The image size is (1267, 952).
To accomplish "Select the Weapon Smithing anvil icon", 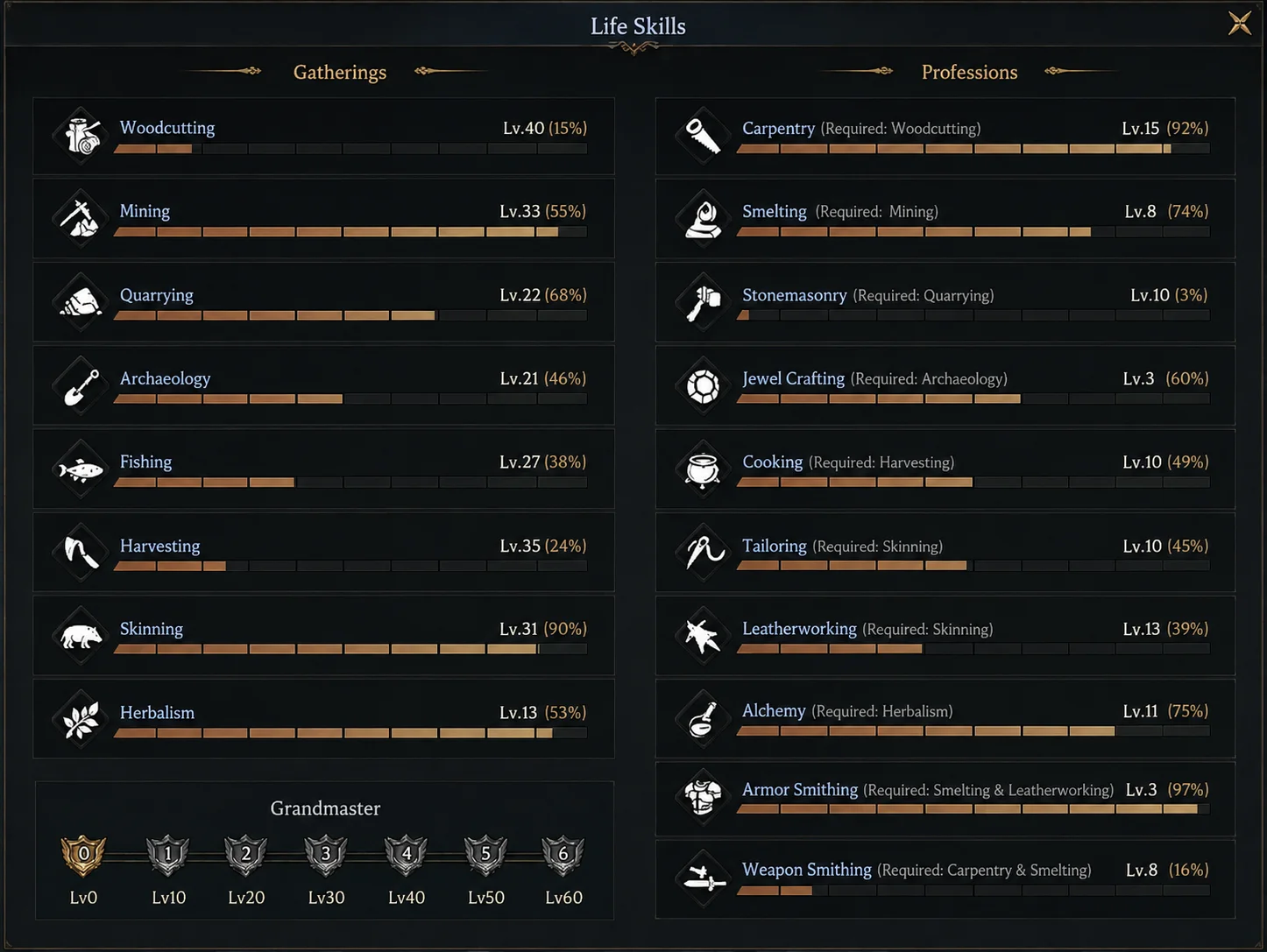I will click(x=703, y=877).
